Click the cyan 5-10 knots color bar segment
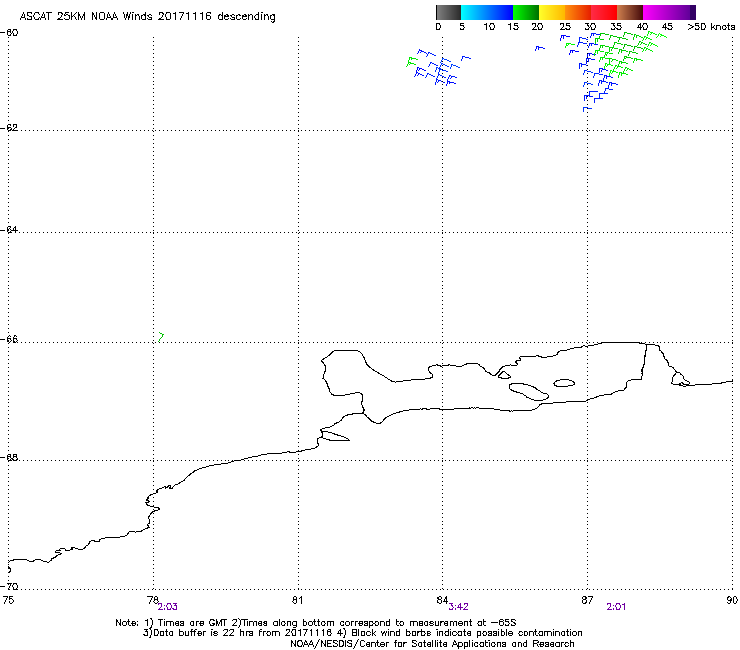Viewport: 740px width, 650px height. coord(474,12)
